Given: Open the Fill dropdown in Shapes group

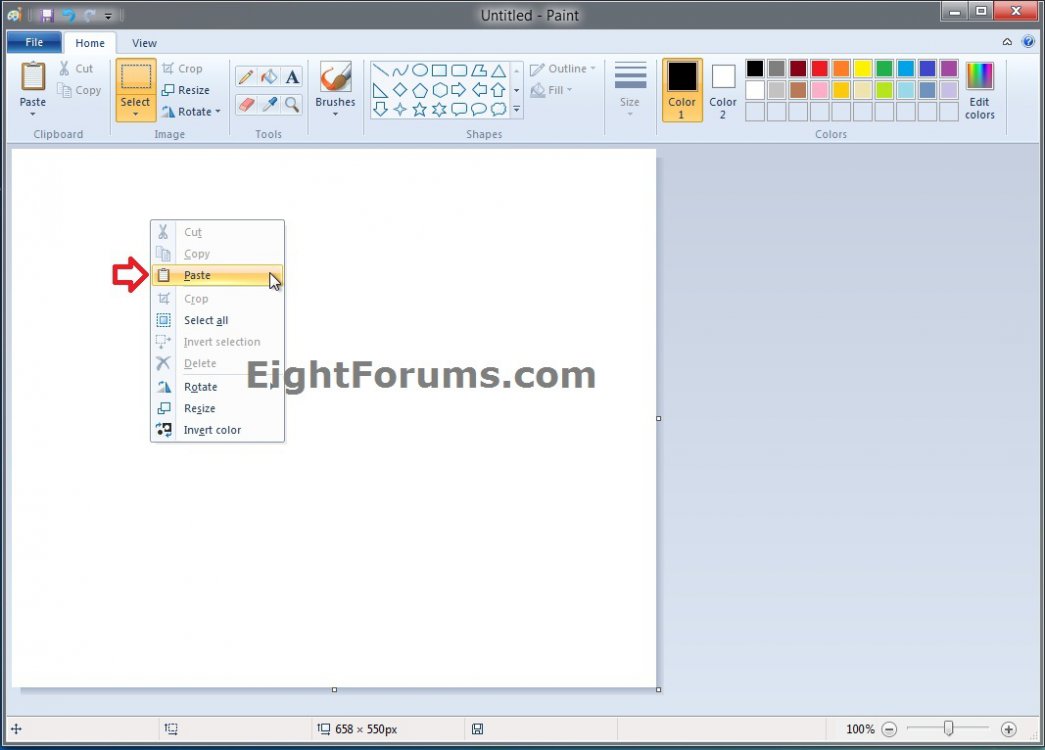Looking at the screenshot, I should tap(552, 90).
